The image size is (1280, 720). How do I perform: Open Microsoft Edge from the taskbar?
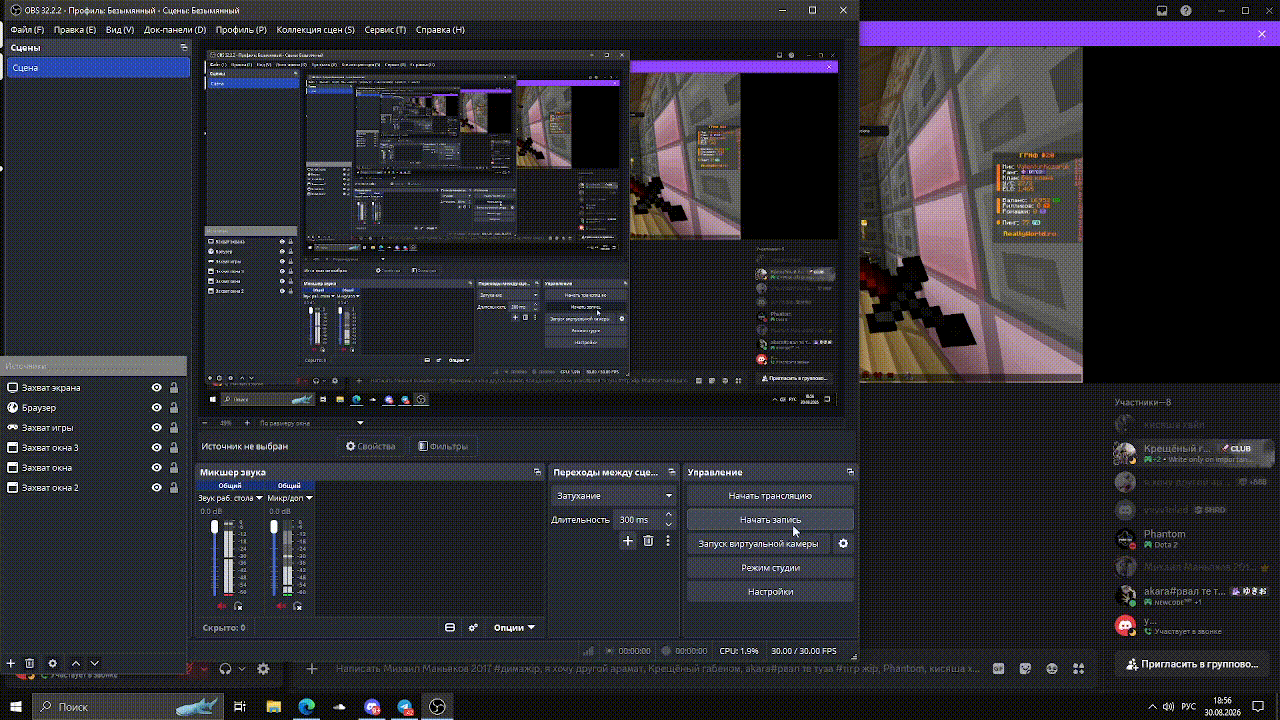(x=307, y=707)
